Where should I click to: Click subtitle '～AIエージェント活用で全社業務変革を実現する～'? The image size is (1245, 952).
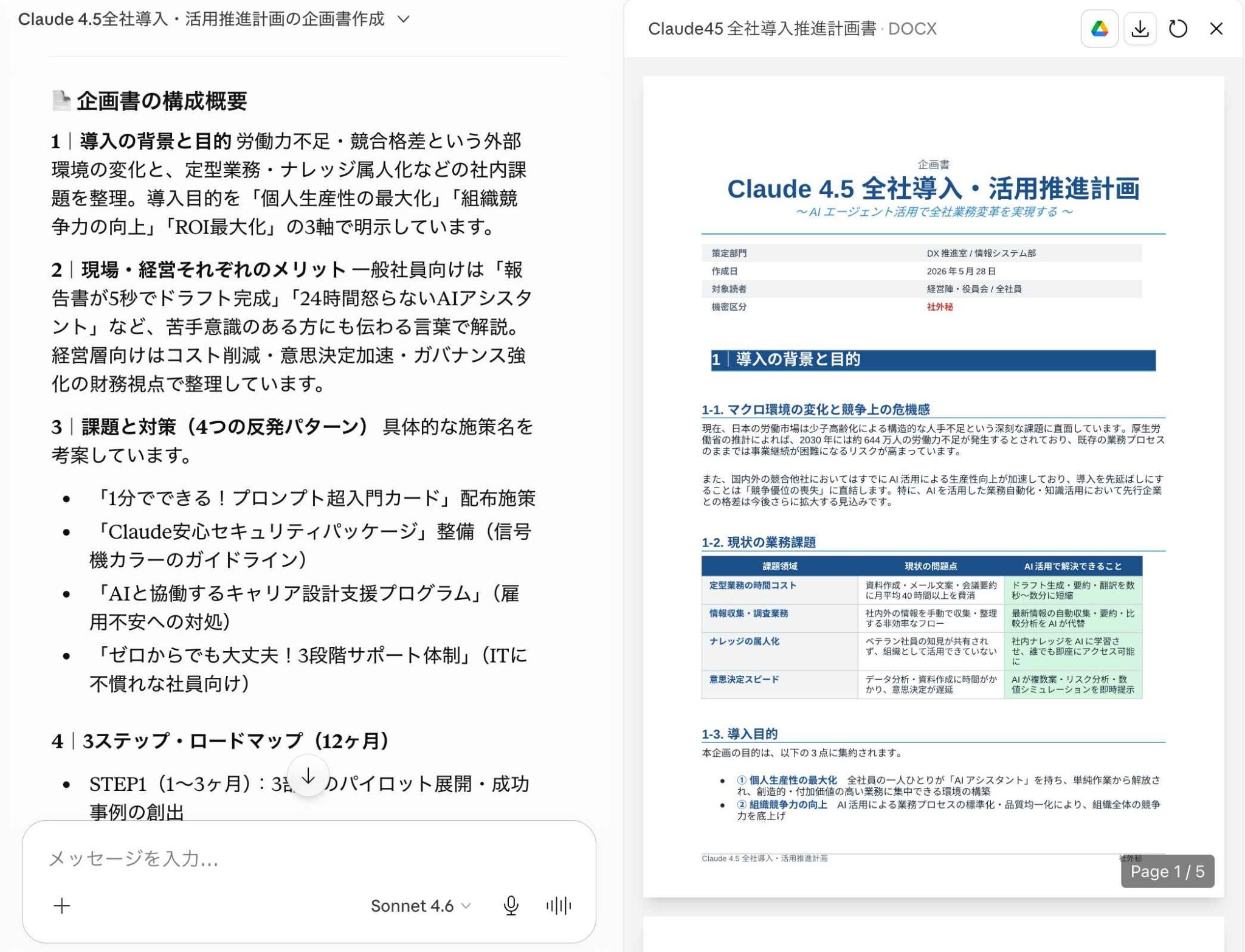933,212
